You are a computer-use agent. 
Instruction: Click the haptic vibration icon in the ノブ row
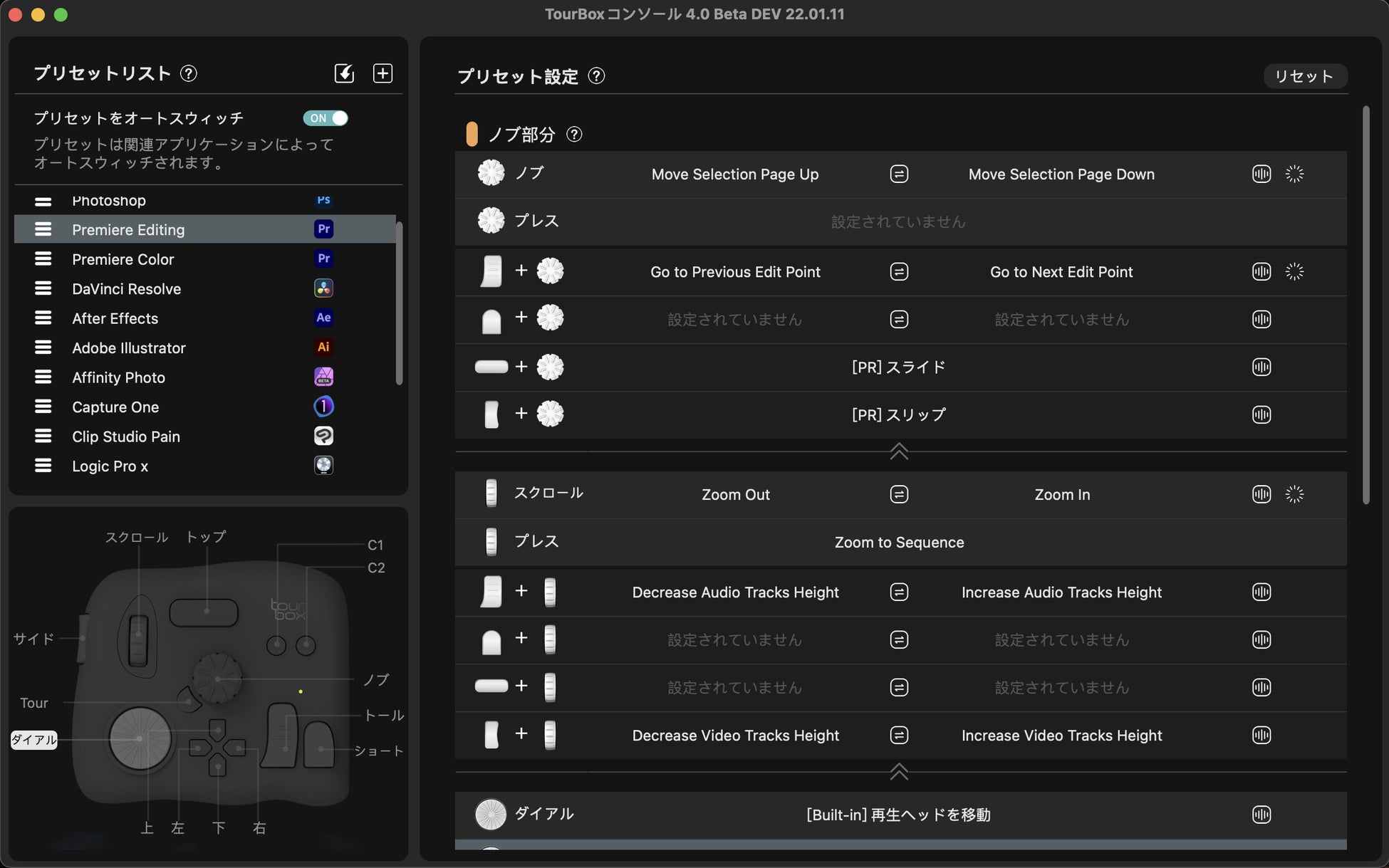1261,174
